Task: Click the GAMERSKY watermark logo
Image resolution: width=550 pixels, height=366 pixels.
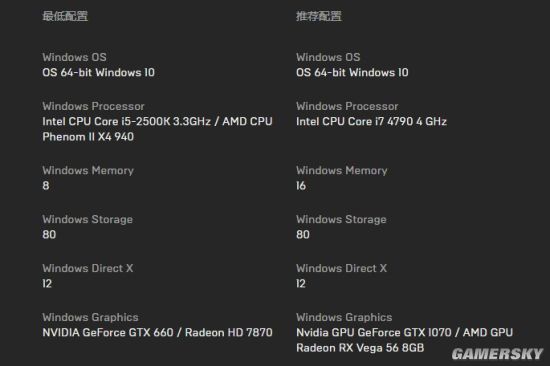Action: pos(497,354)
